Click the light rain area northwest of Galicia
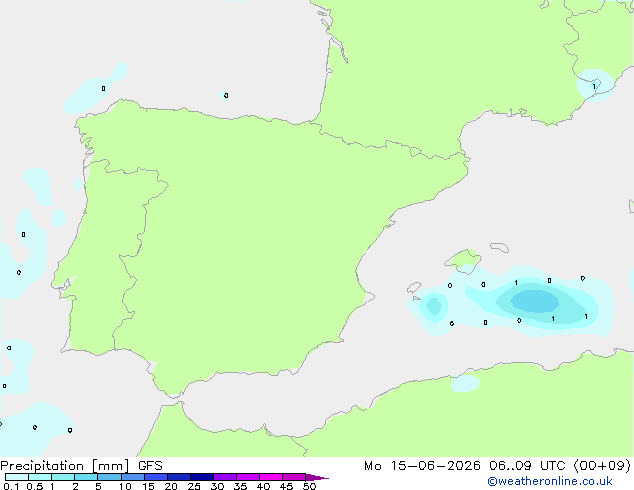Image resolution: width=634 pixels, height=490 pixels. click(95, 89)
